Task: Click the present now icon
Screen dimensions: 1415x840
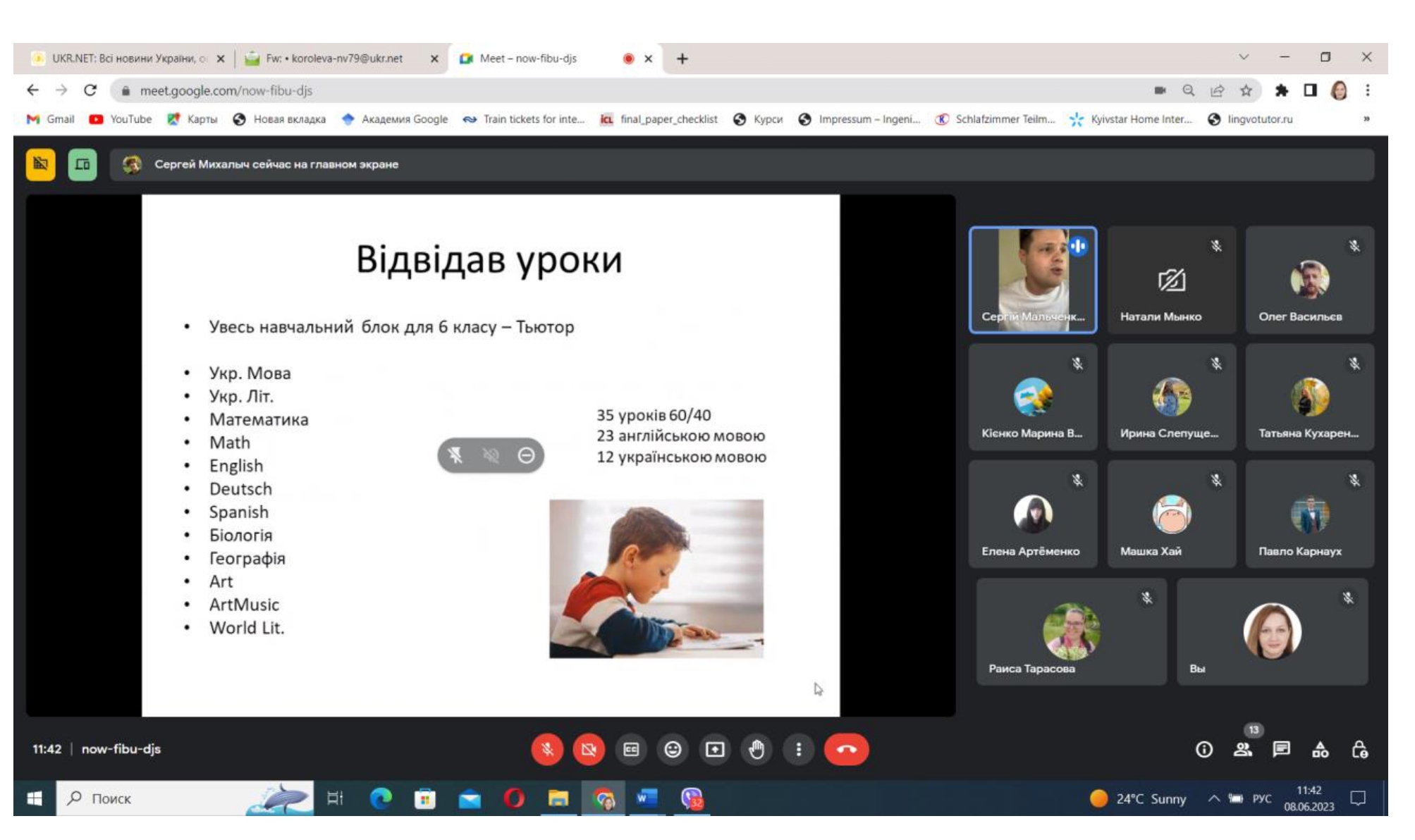Action: click(714, 749)
